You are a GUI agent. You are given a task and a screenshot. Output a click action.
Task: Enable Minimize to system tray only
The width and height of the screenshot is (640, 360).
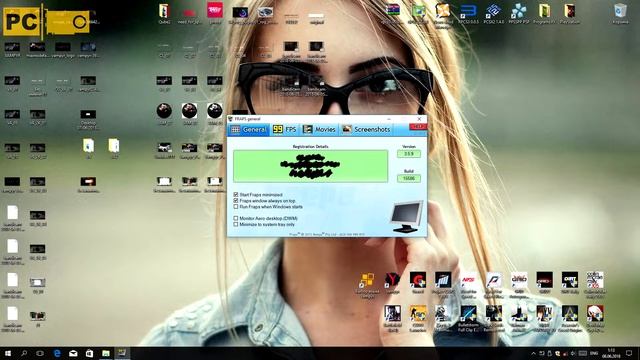point(236,224)
